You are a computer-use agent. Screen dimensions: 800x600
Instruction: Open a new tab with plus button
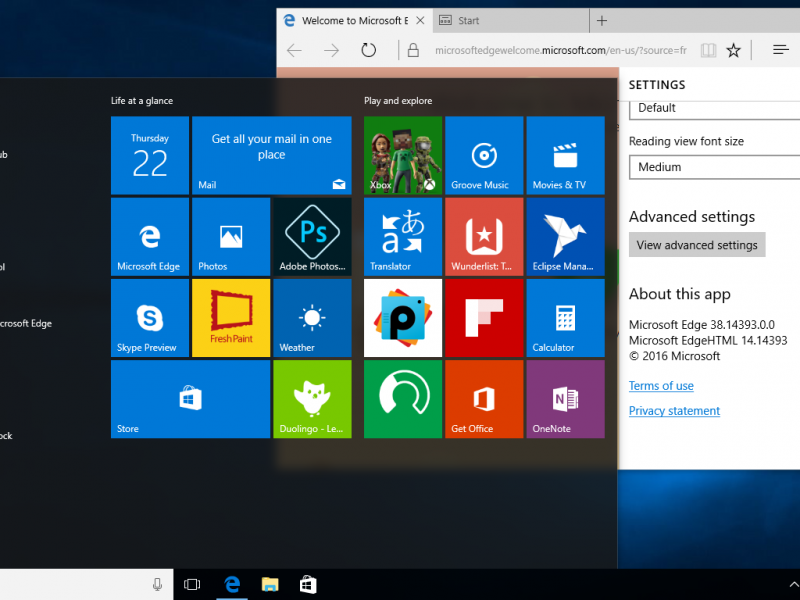coord(602,20)
